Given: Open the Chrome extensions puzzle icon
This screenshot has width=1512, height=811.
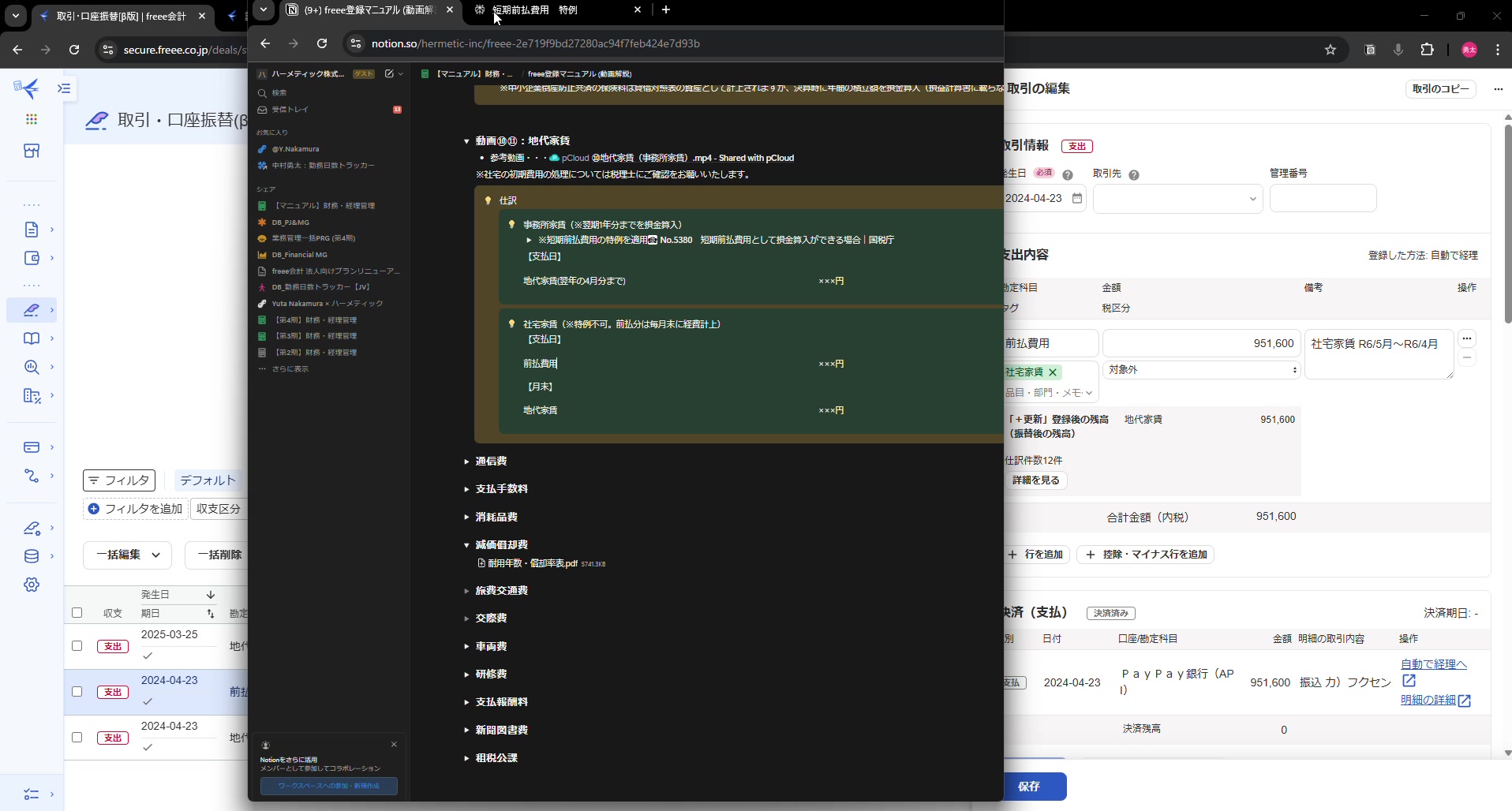Looking at the screenshot, I should tap(1427, 50).
